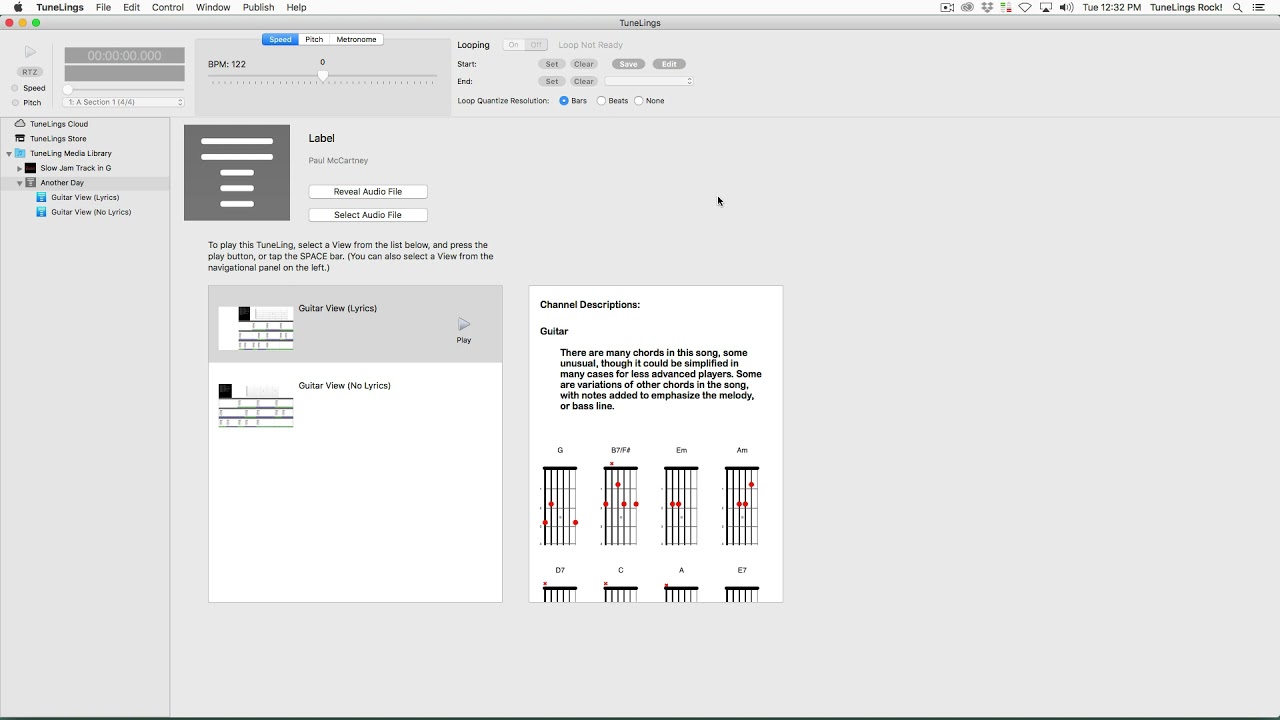The width and height of the screenshot is (1280, 720).
Task: Click the loop Save button
Action: pyautogui.click(x=628, y=64)
